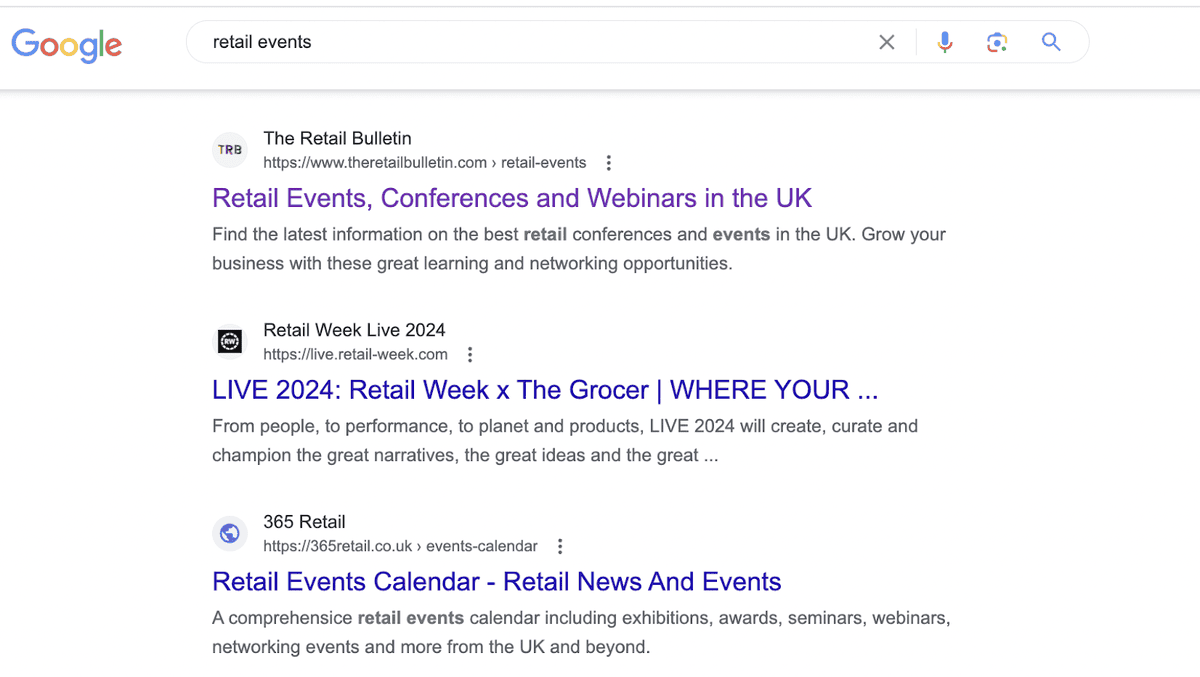Click the snippet starting 'Find the latest information'

point(579,249)
